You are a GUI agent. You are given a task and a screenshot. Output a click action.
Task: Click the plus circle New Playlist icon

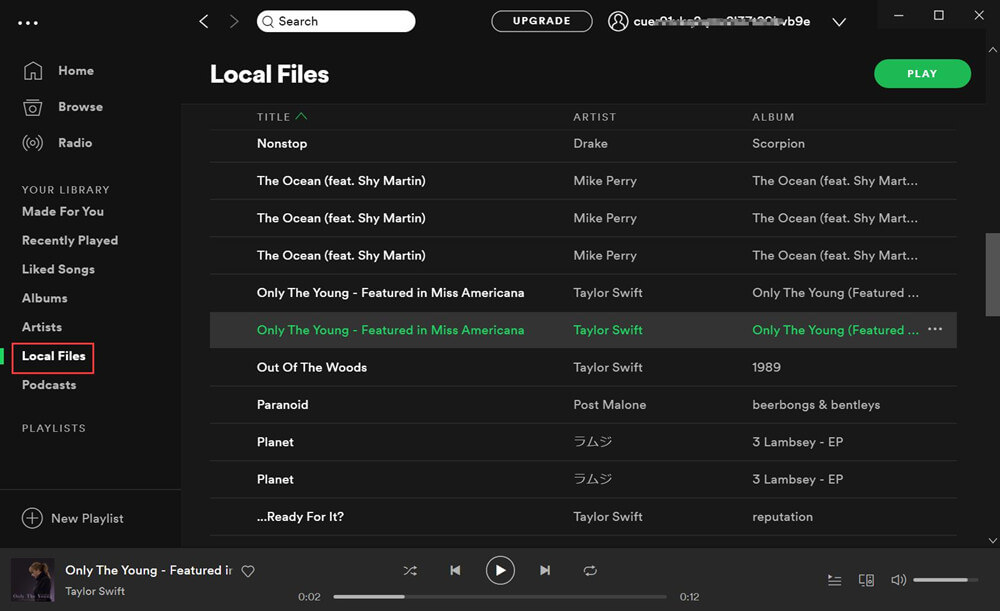(32, 518)
